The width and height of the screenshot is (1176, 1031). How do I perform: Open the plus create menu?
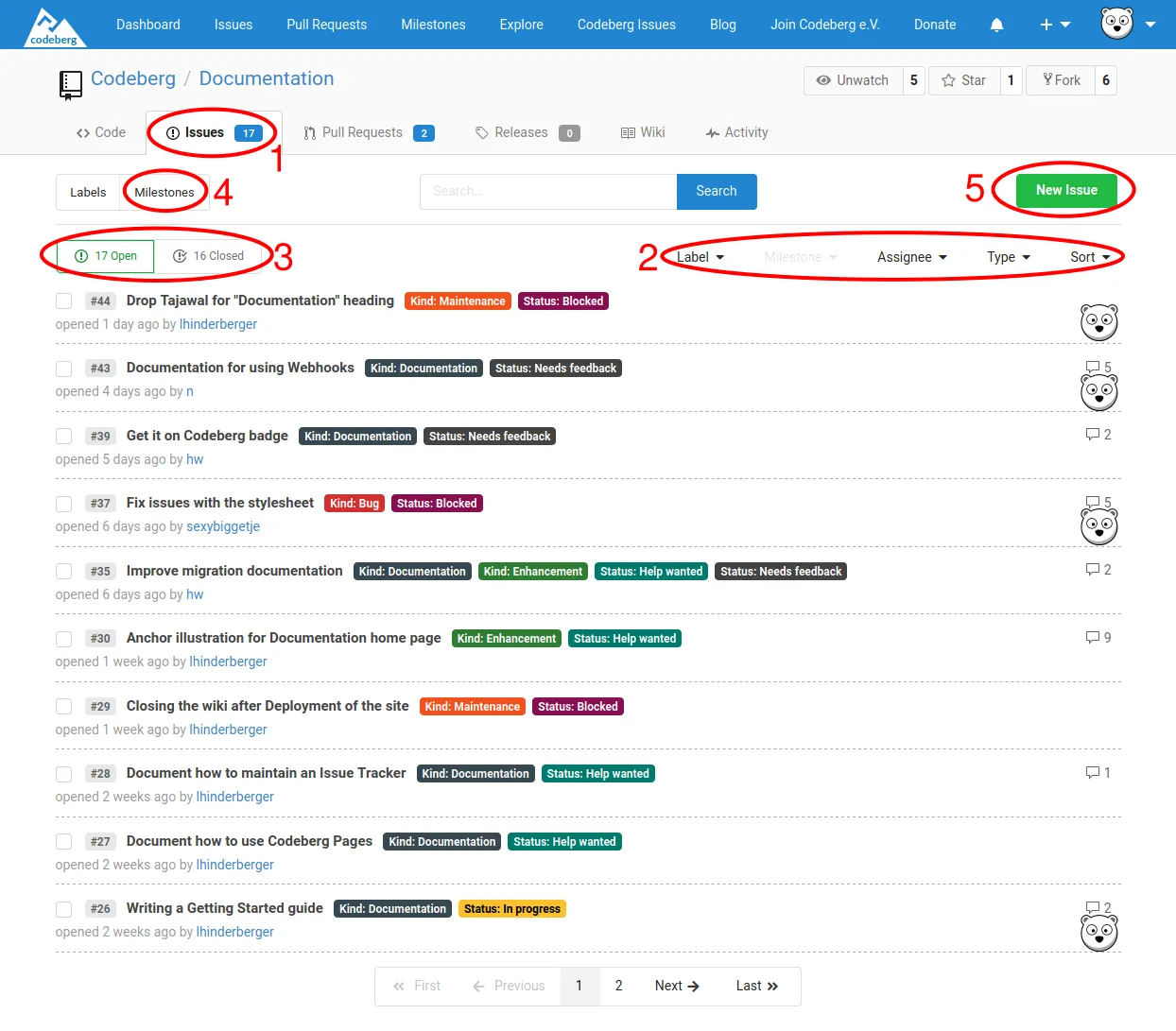click(1054, 25)
